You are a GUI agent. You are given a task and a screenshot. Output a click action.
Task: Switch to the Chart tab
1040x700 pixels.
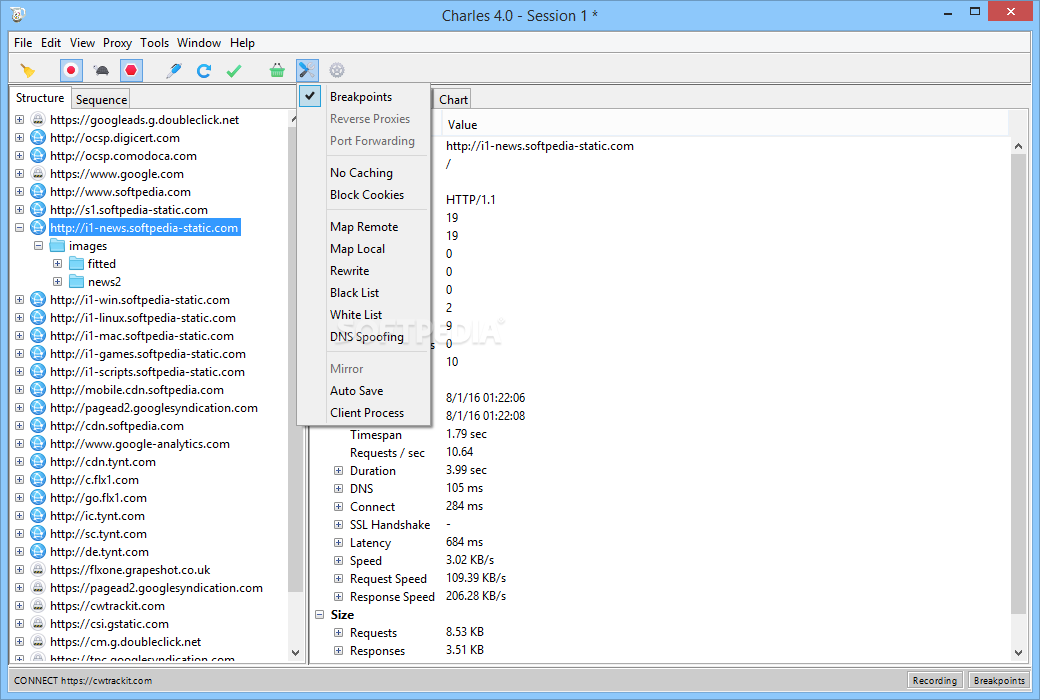click(x=453, y=100)
